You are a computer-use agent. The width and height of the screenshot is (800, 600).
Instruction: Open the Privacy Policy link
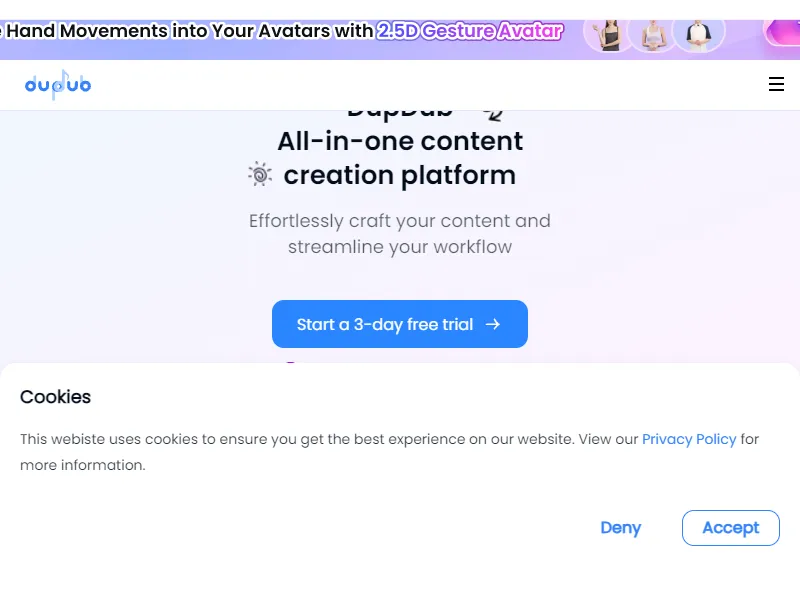689,439
